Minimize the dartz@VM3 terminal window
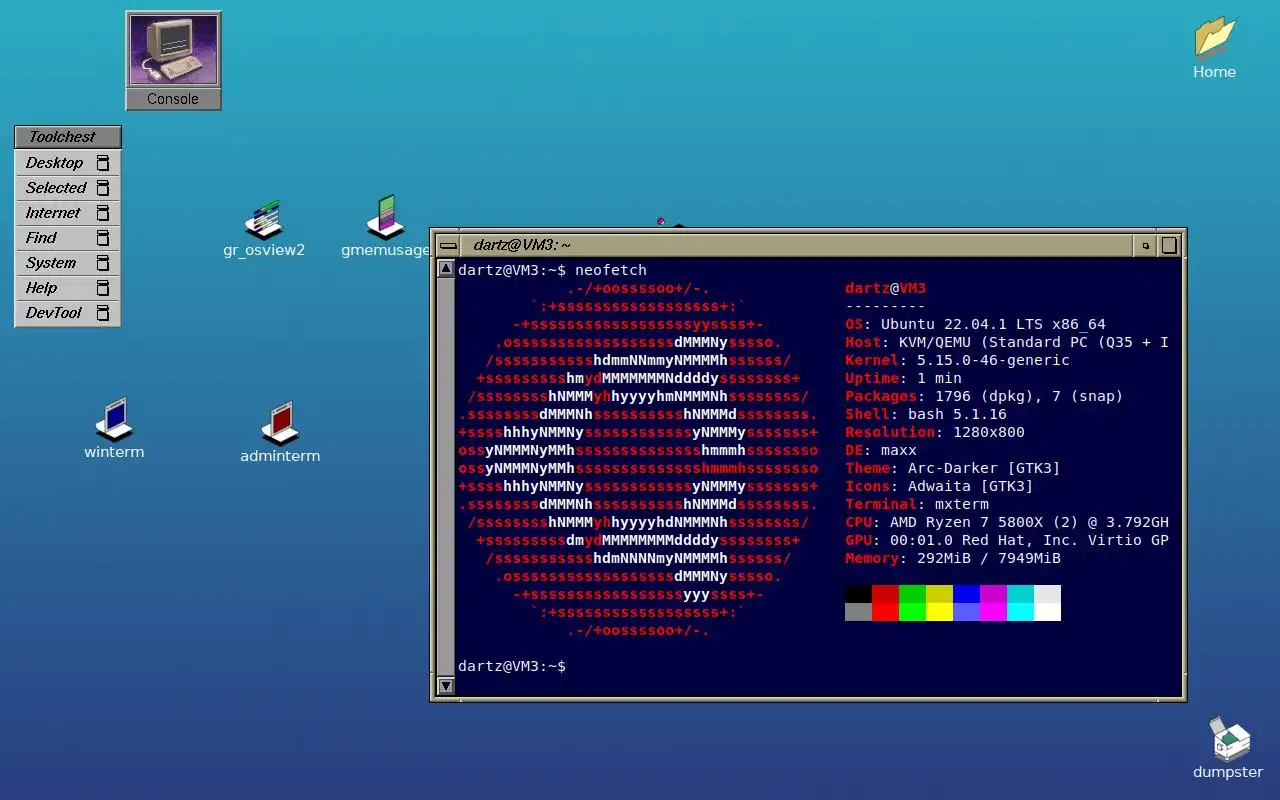Screen dimensions: 1280x800 (x=1147, y=245)
